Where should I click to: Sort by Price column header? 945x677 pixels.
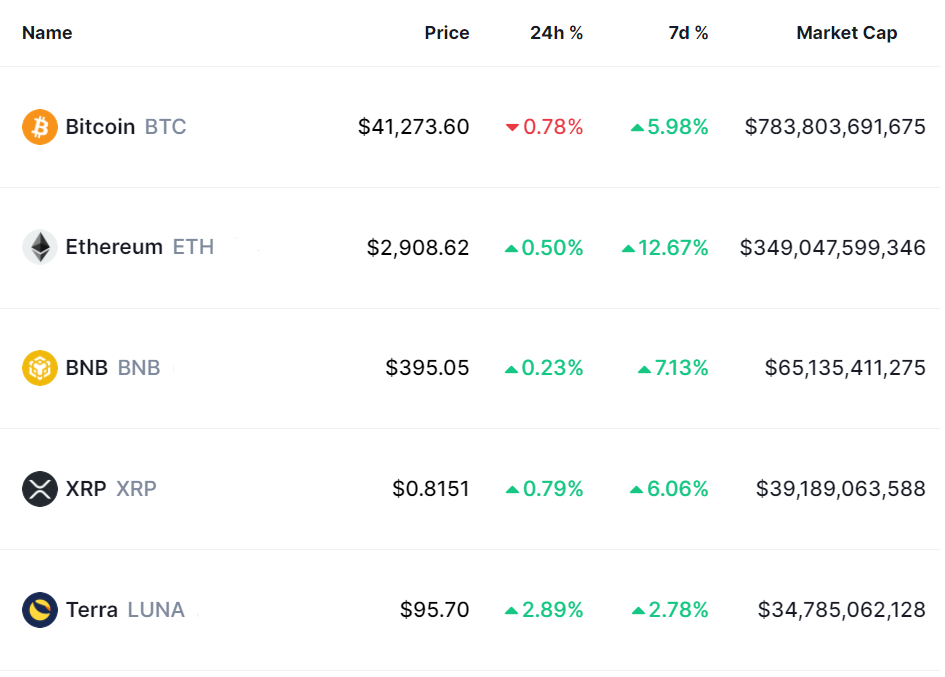tap(446, 33)
